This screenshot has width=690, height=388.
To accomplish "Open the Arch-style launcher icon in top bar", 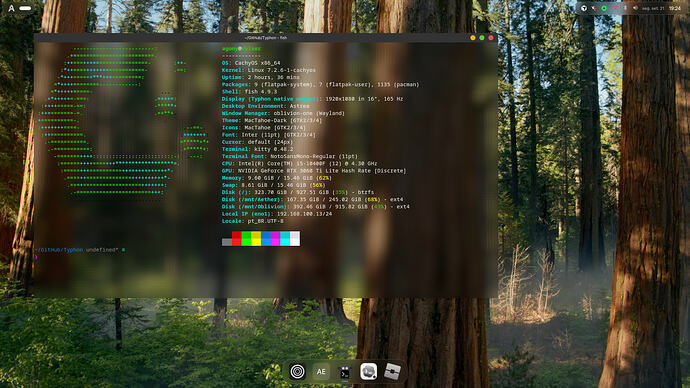I will tap(11, 8).
